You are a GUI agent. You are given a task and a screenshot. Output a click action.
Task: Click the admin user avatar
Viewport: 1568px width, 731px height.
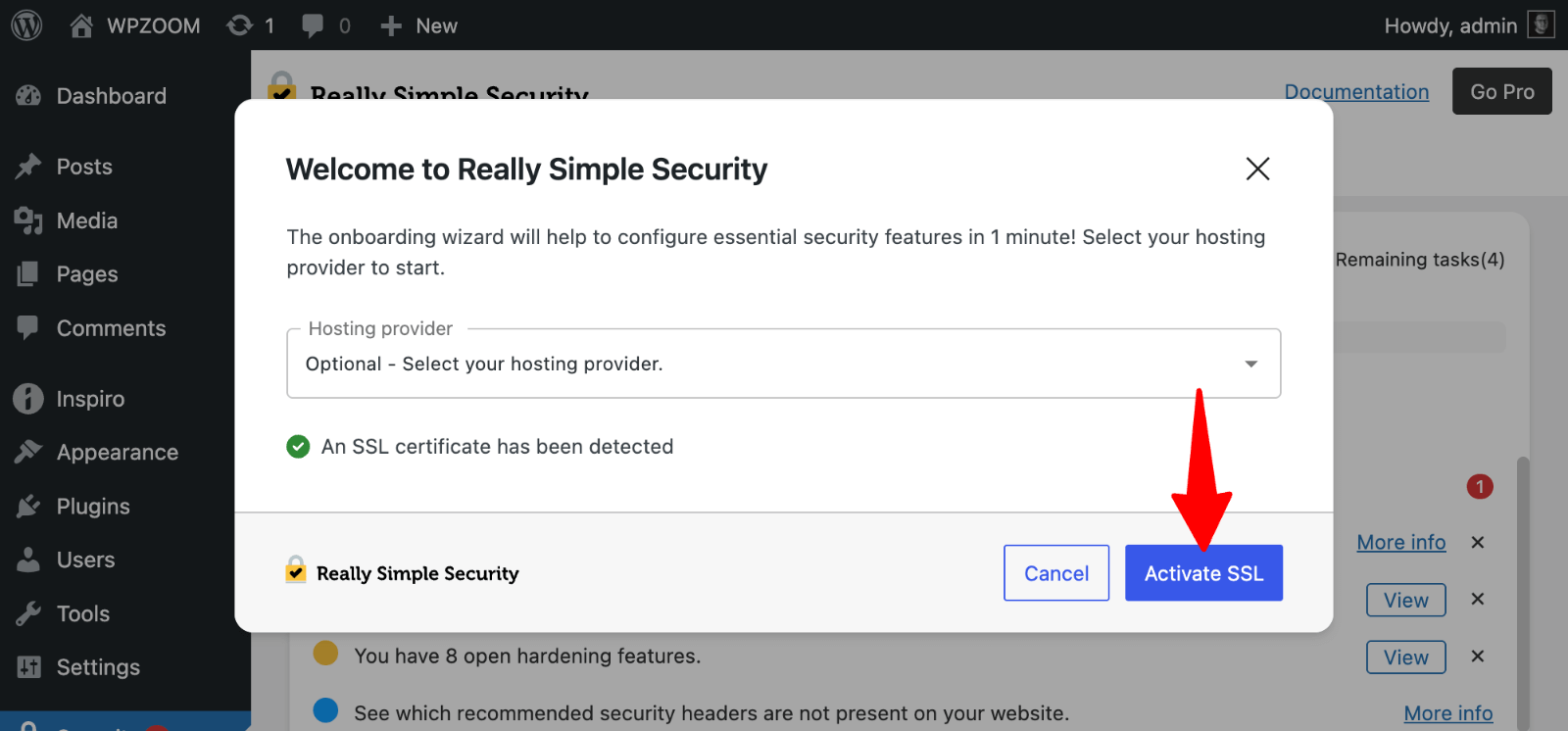(1542, 24)
